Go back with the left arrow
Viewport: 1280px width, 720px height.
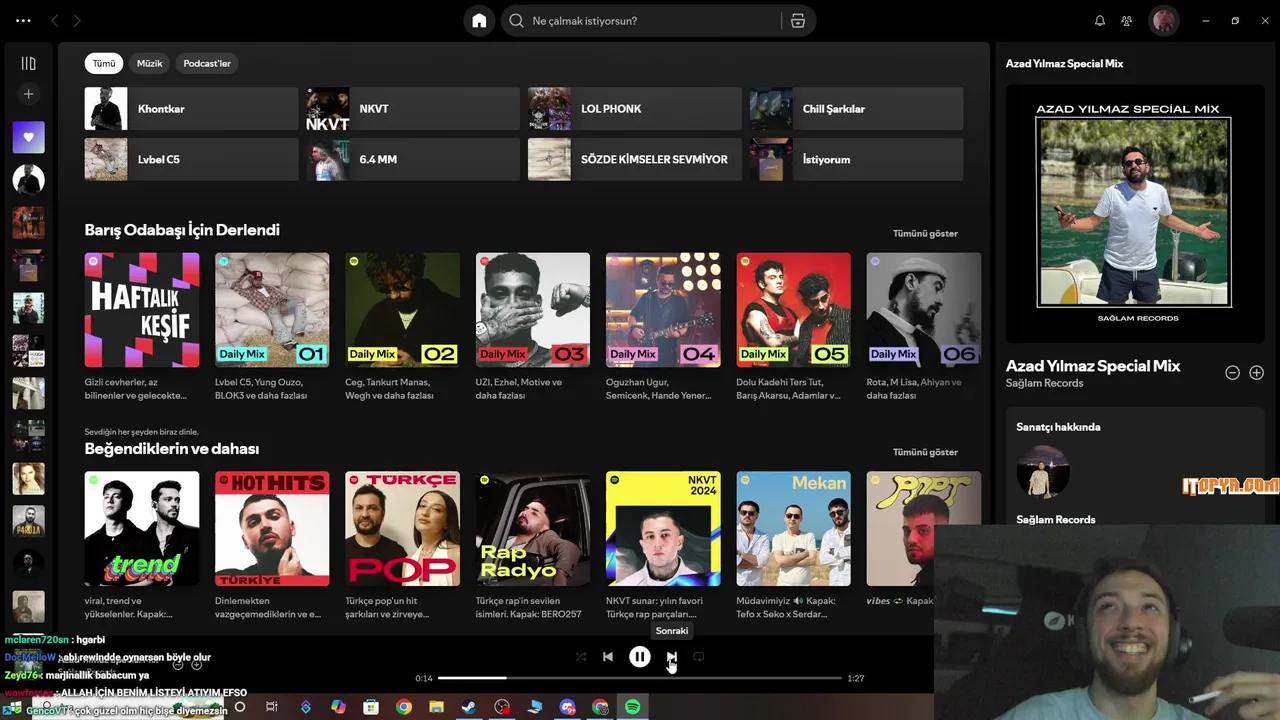(55, 21)
